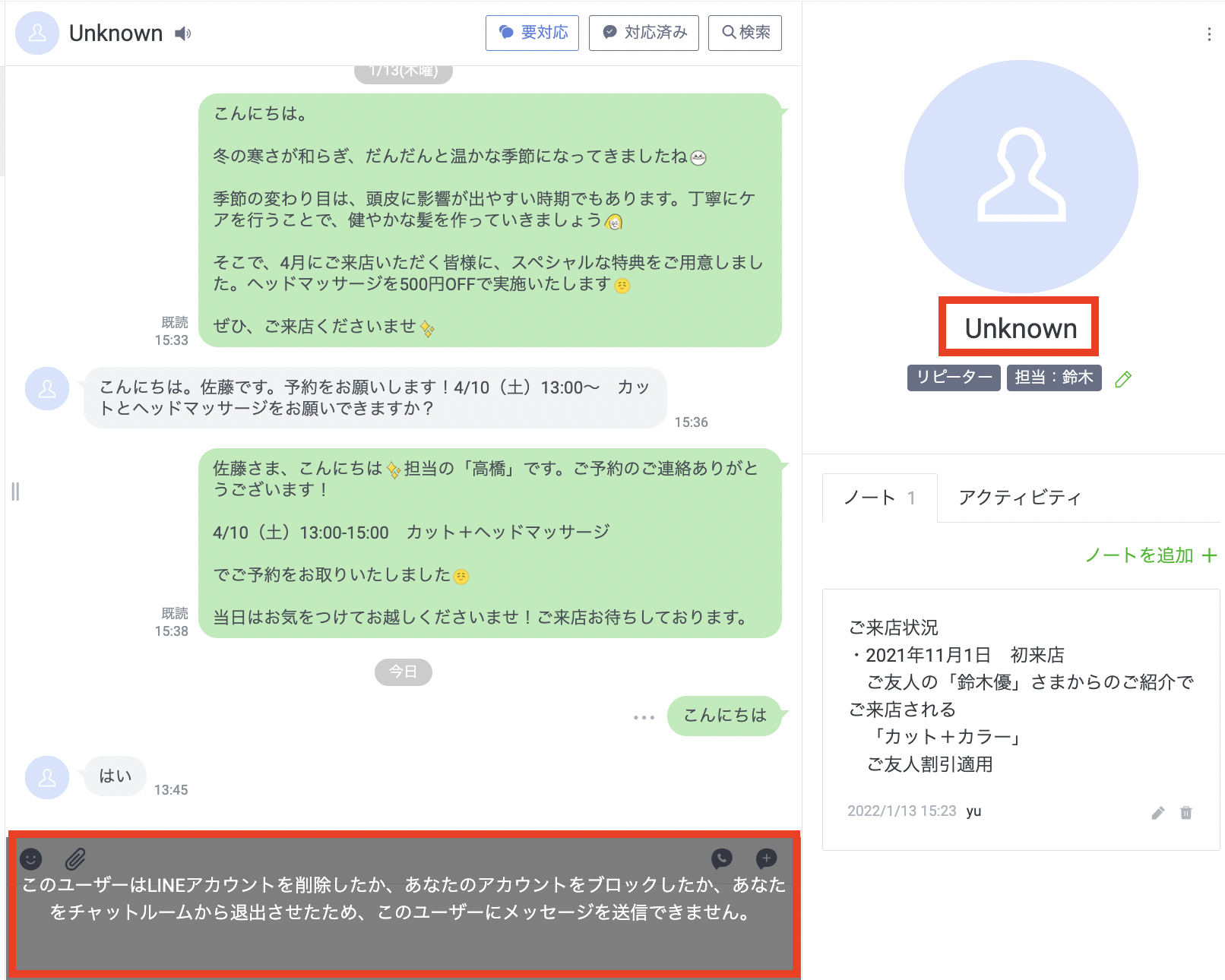This screenshot has width=1225, height=980.
Task: Open the three-dot menu in profile panel
Action: tap(1208, 34)
